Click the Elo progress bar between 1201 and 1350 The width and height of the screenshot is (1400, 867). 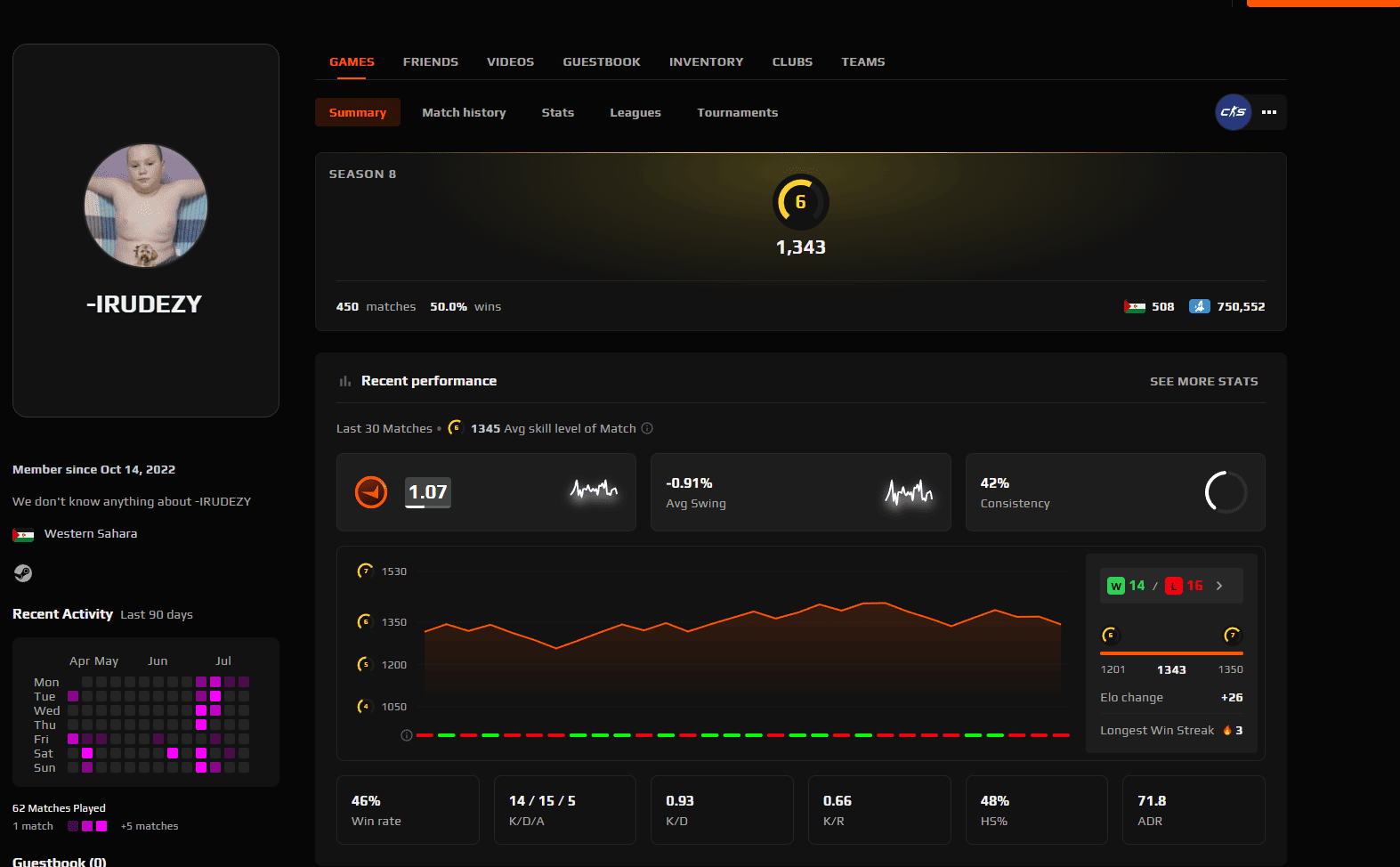click(x=1171, y=653)
